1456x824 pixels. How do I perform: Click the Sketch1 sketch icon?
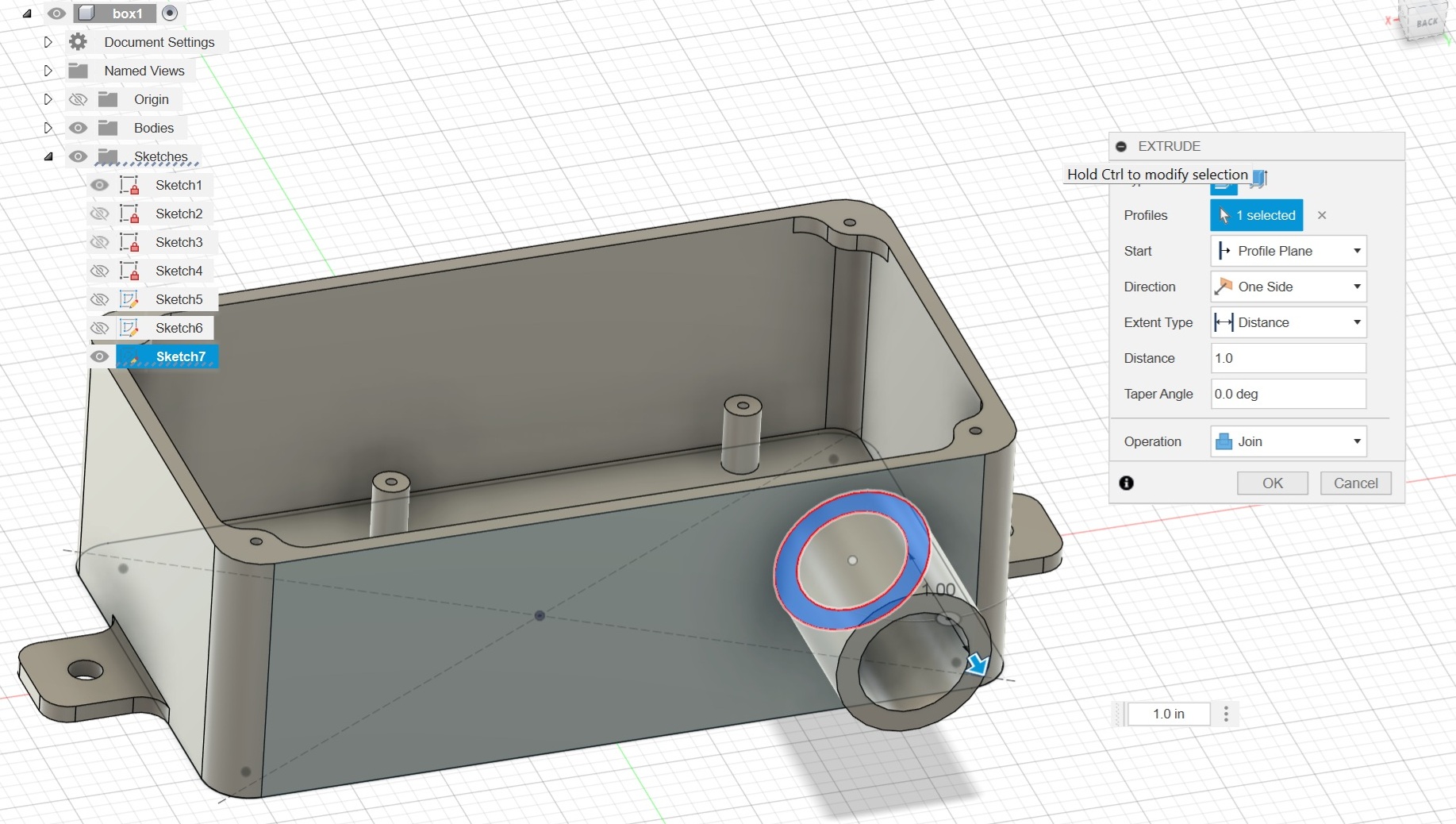129,185
